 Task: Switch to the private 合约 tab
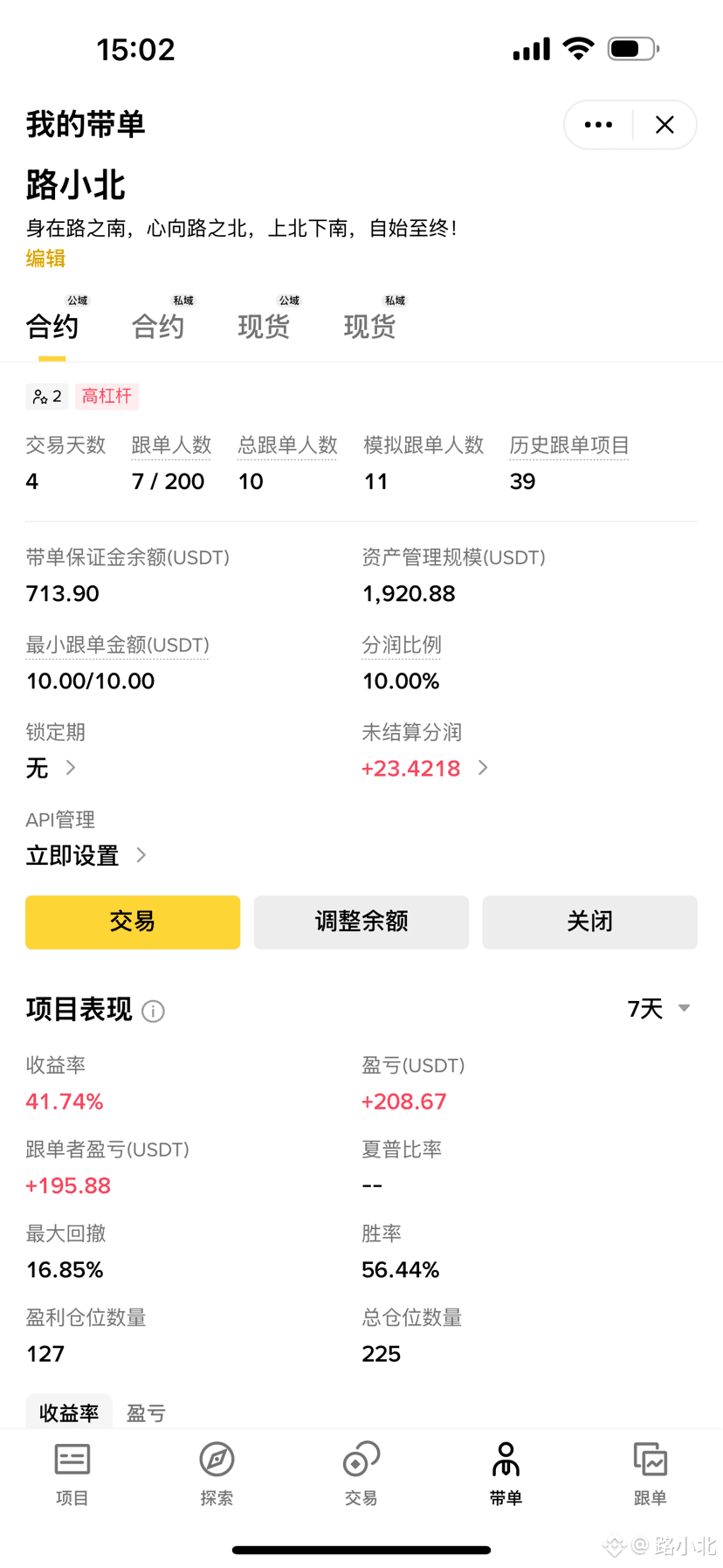click(158, 326)
